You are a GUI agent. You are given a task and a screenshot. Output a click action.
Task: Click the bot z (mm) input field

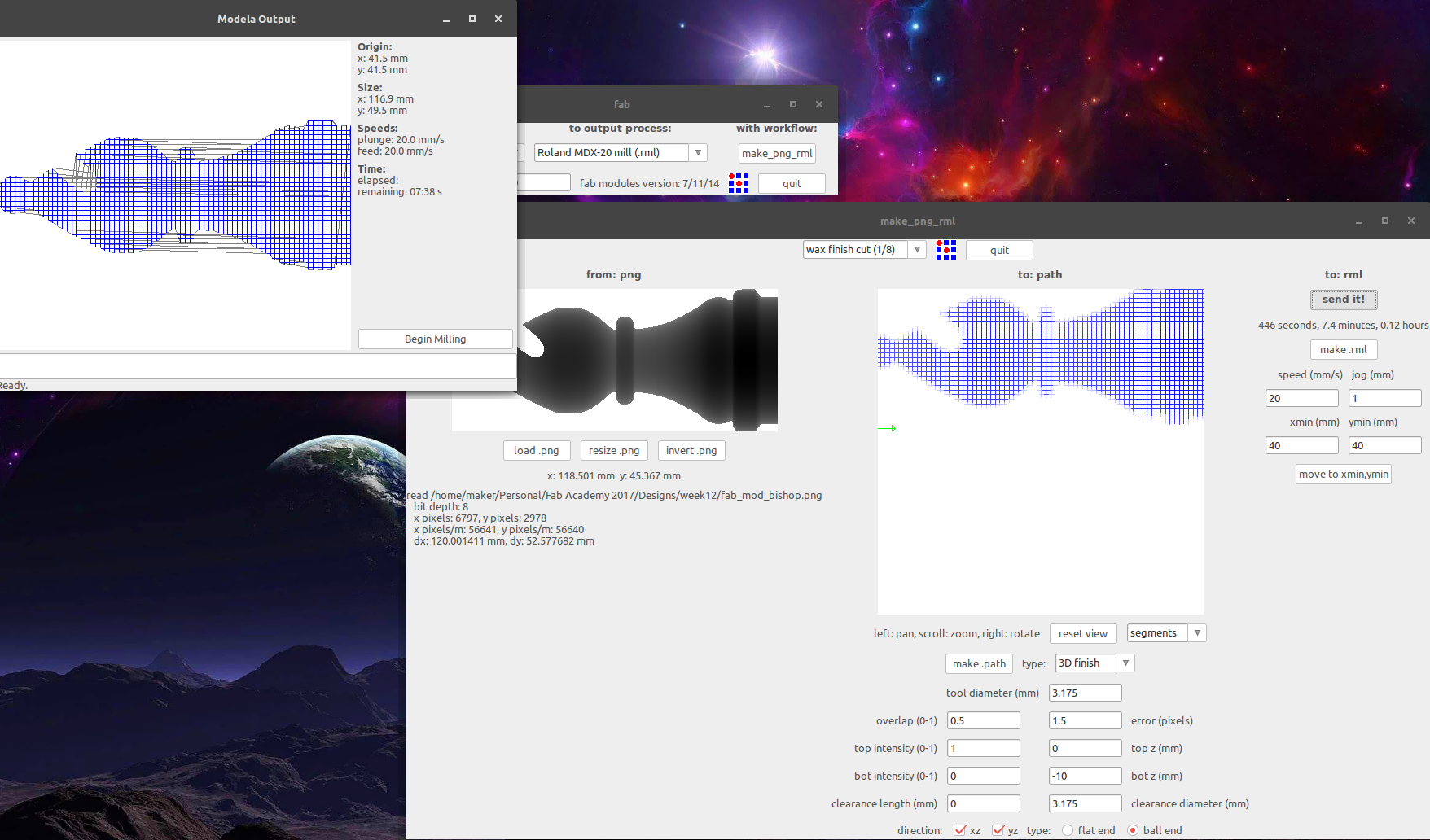click(1086, 776)
